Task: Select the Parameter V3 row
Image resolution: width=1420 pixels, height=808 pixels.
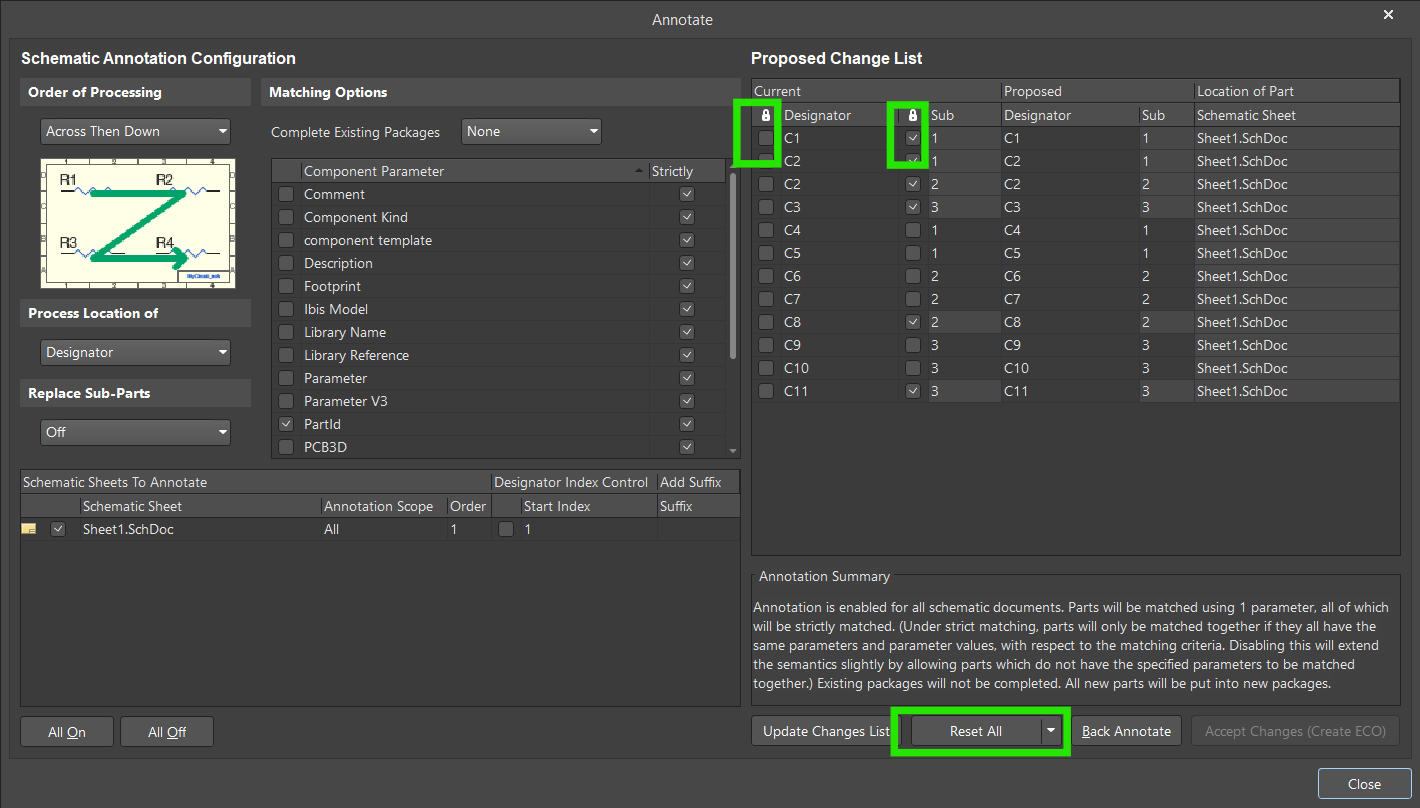Action: pyautogui.click(x=500, y=401)
